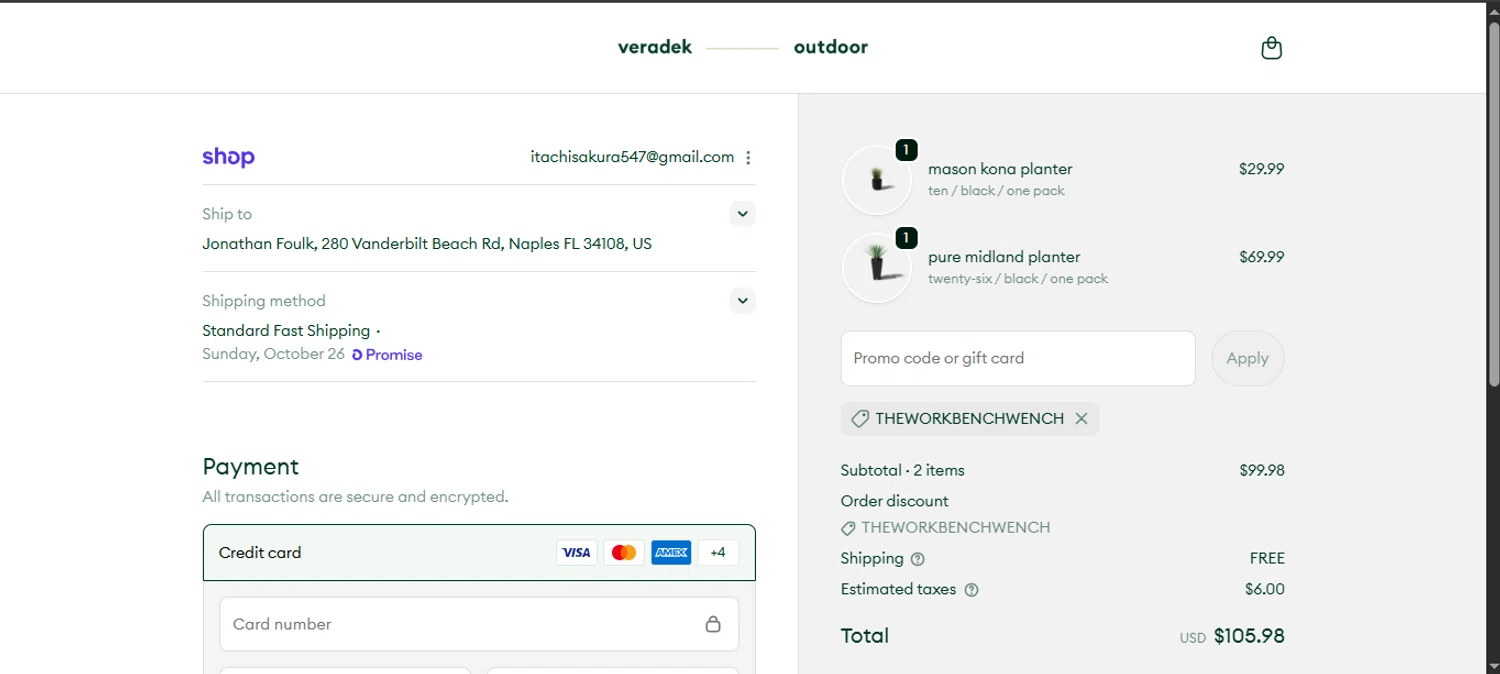Select the Credit card payment option
Screen dimensions: 1500x674
(x=479, y=552)
